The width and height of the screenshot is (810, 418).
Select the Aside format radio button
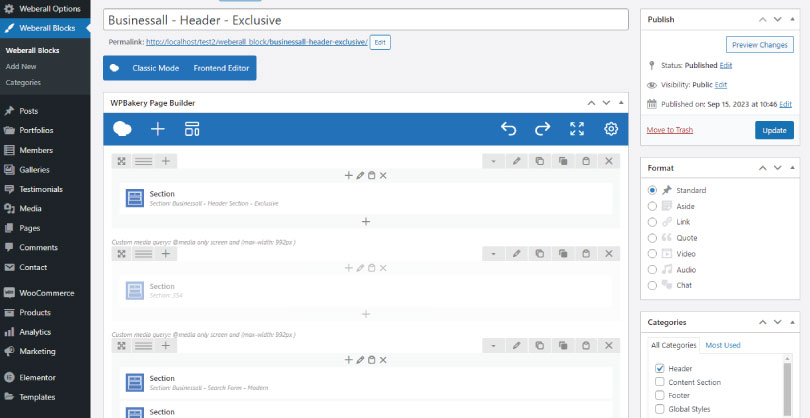(652, 205)
